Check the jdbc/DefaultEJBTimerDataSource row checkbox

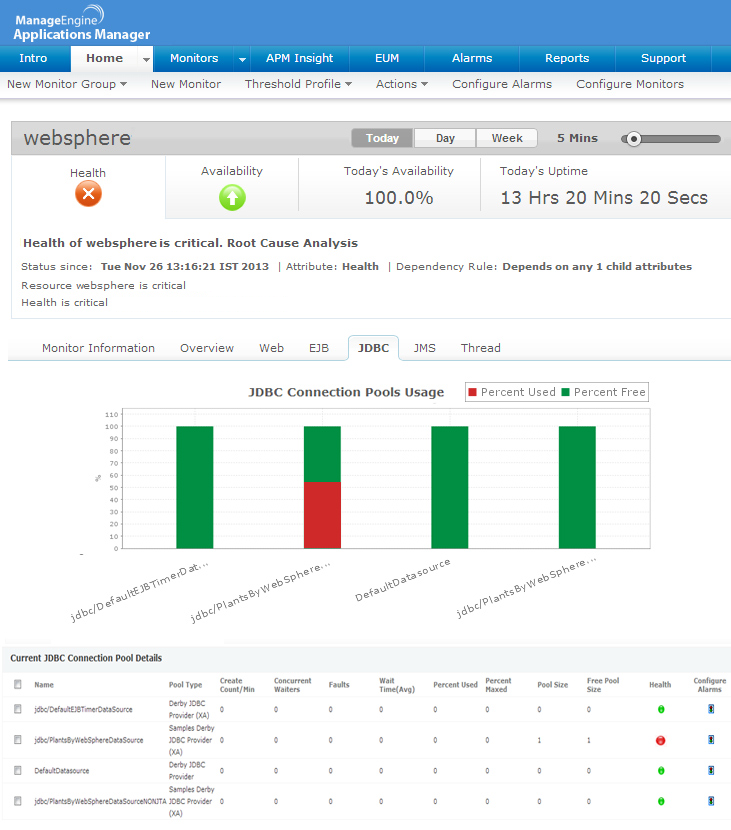[18, 709]
